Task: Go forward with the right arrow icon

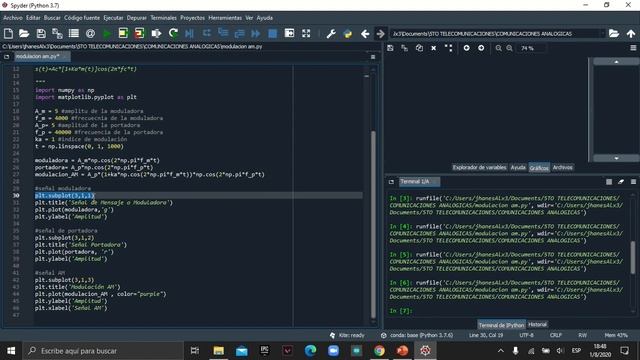Action: [380, 33]
